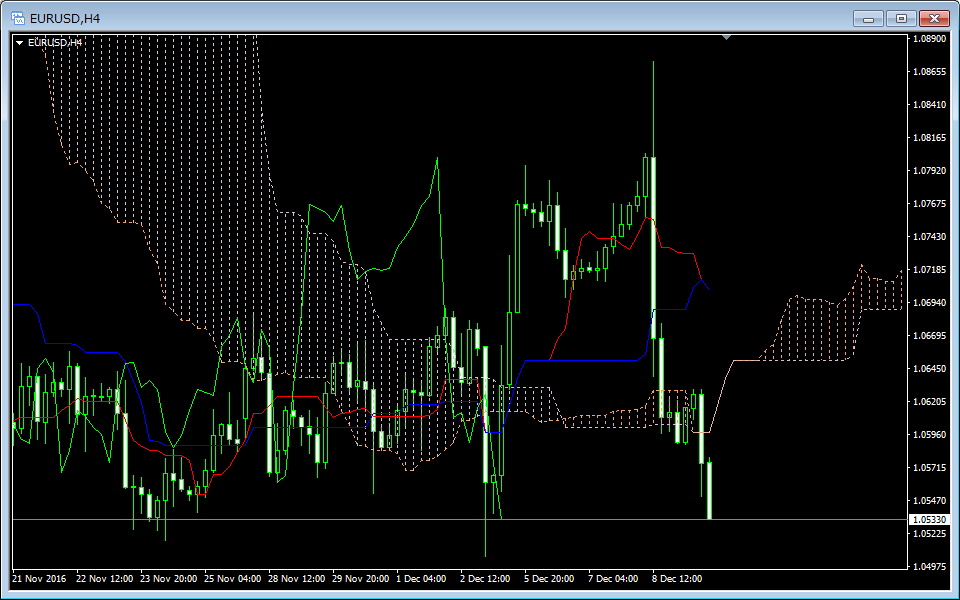Click the 21 Nov 2016 date label
This screenshot has width=960, height=600.
(39, 578)
